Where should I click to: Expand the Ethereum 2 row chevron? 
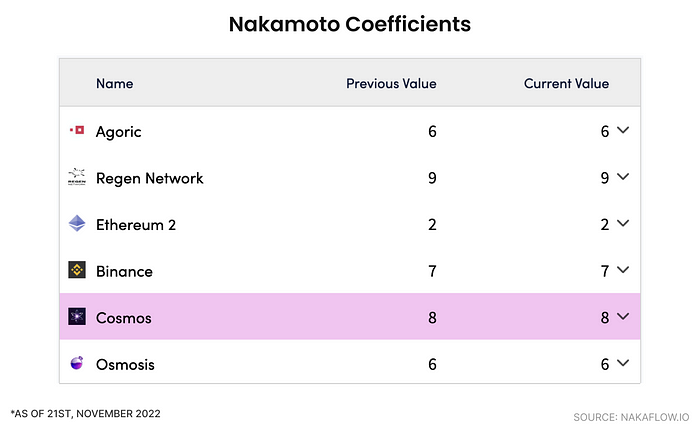tap(623, 223)
